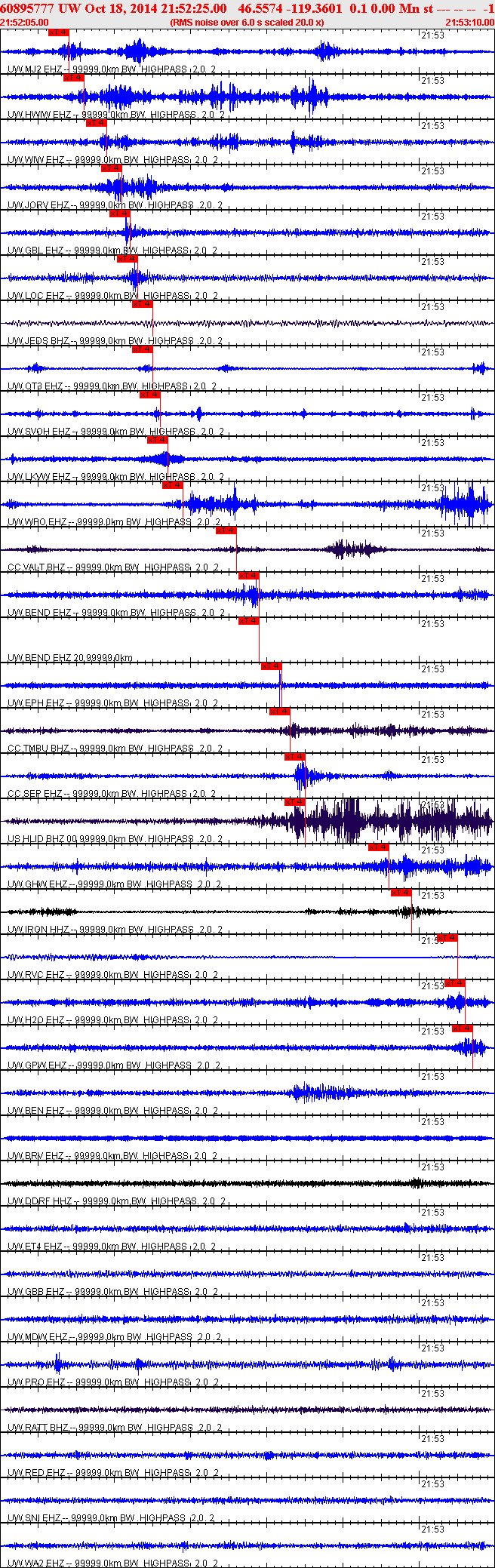Click station text 'UW.BEN EHZ'
The image size is (495, 1568).
(x=35, y=1111)
